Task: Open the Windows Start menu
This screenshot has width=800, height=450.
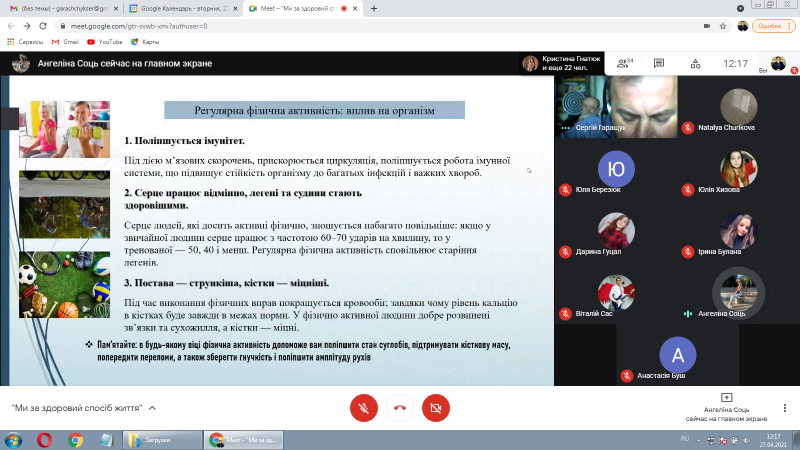Action: 13,440
